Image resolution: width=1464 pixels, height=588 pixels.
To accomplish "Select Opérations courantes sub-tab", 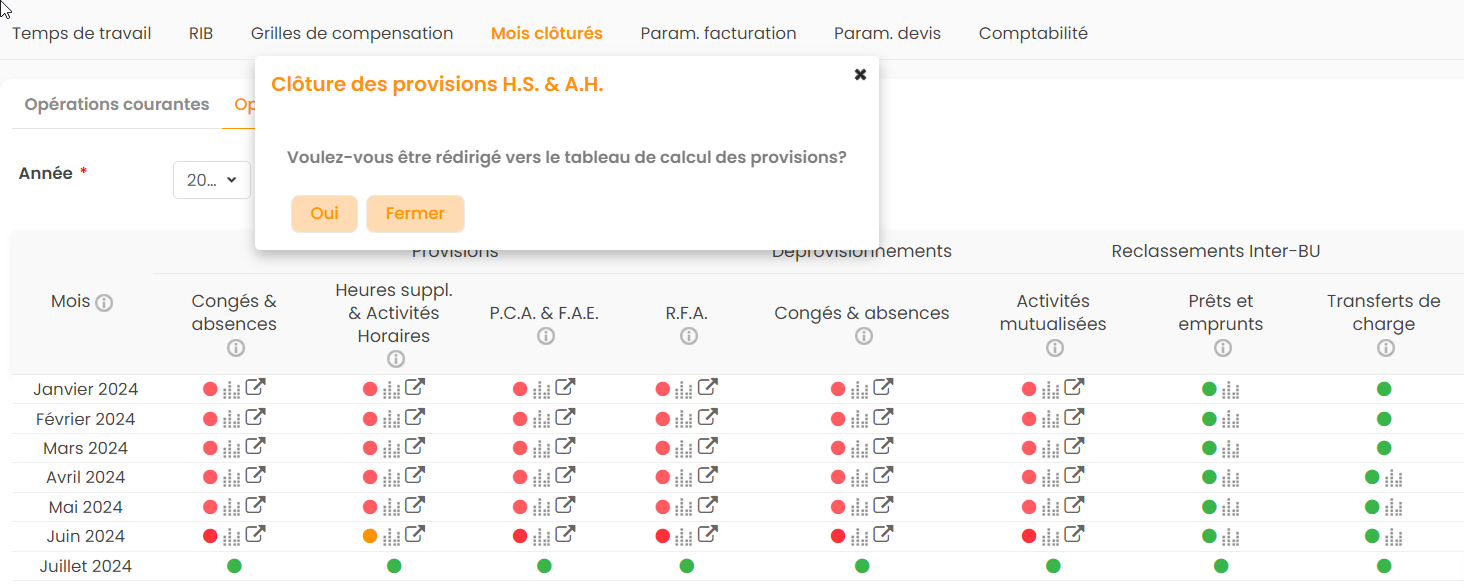I will click(117, 104).
